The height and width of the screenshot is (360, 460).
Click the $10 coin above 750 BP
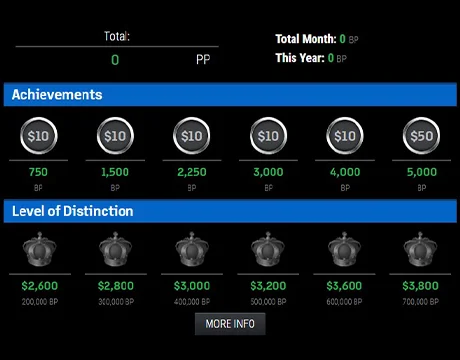tap(39, 136)
